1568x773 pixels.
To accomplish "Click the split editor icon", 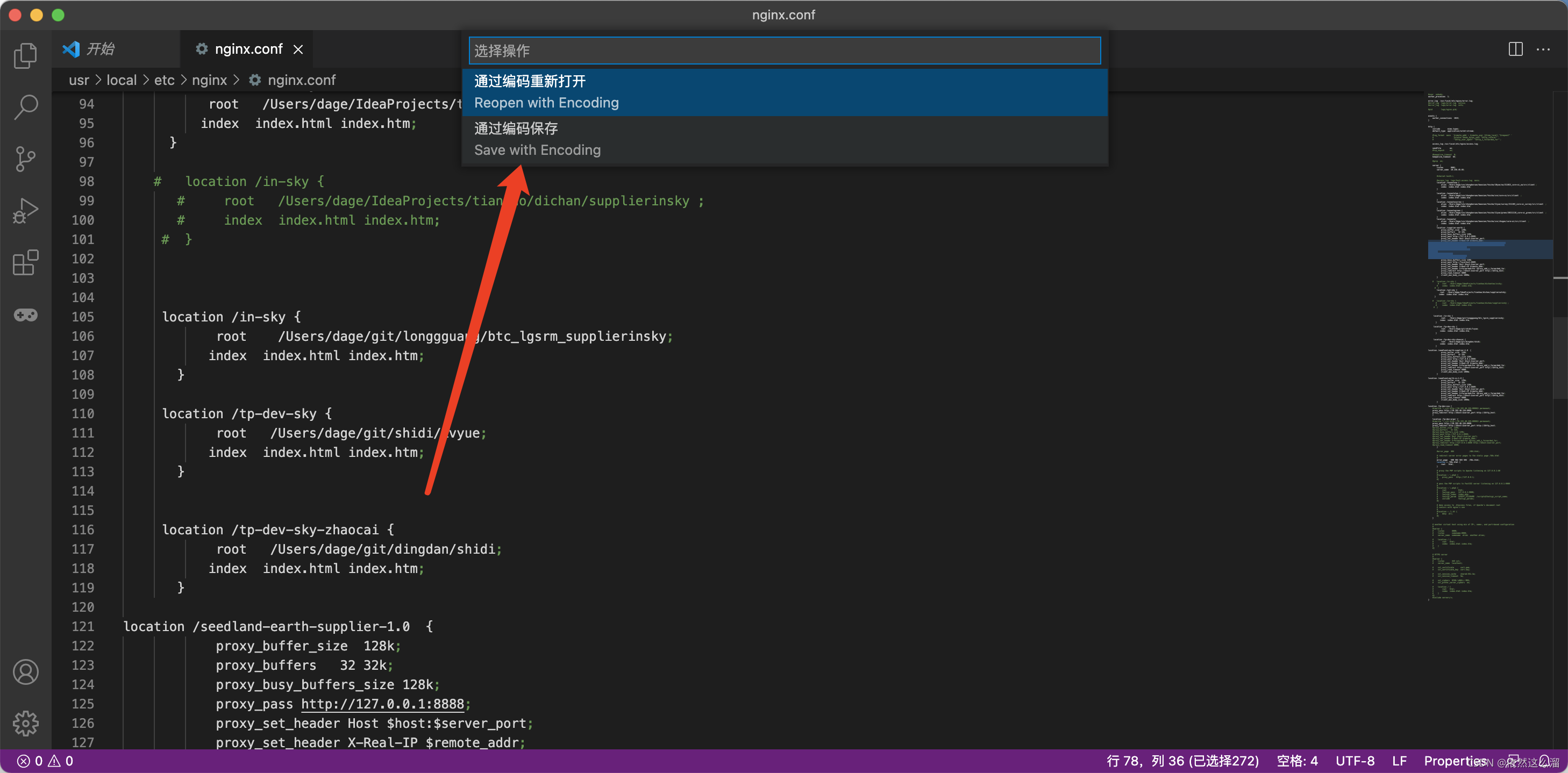I will click(1515, 49).
